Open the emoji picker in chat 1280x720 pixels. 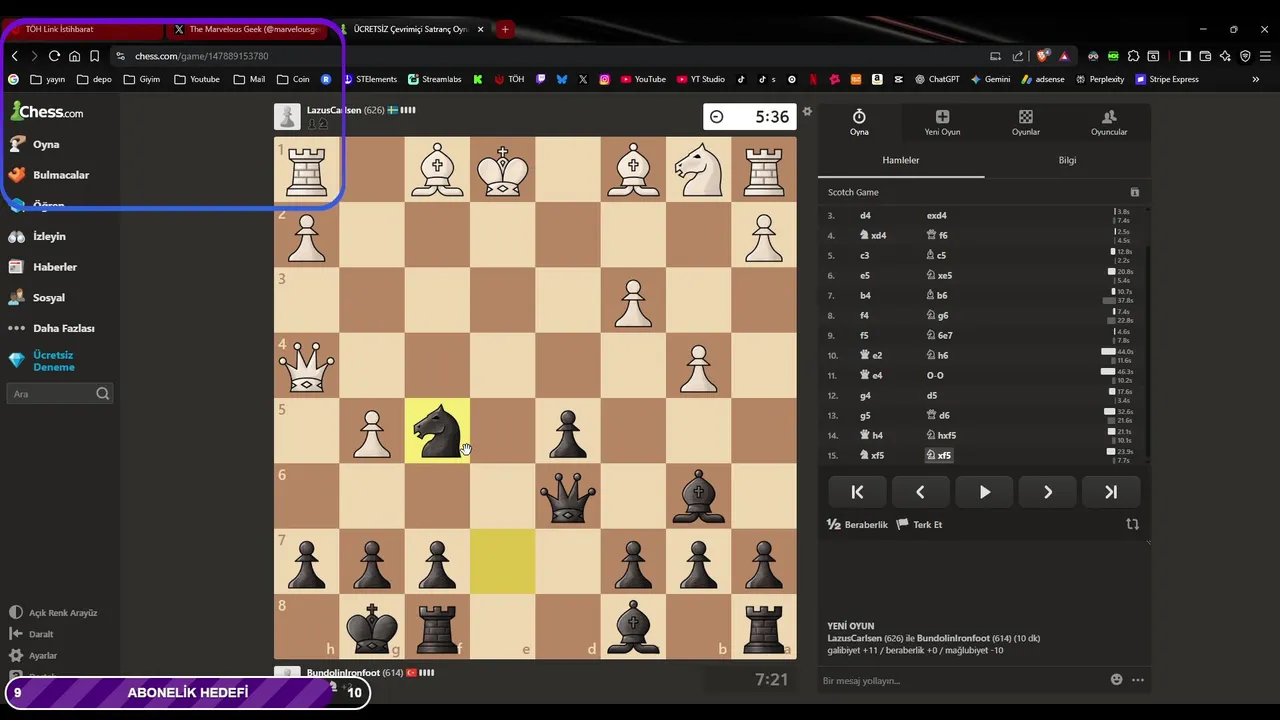1117,680
